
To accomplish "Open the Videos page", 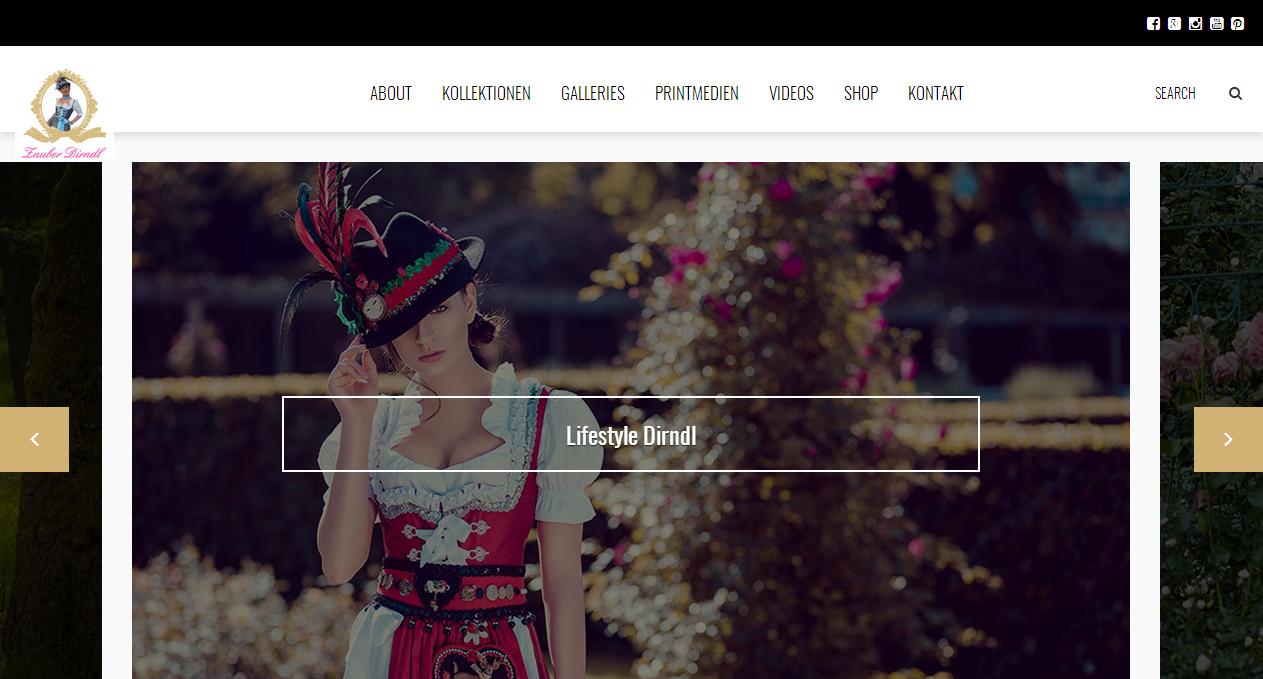I will [x=791, y=93].
